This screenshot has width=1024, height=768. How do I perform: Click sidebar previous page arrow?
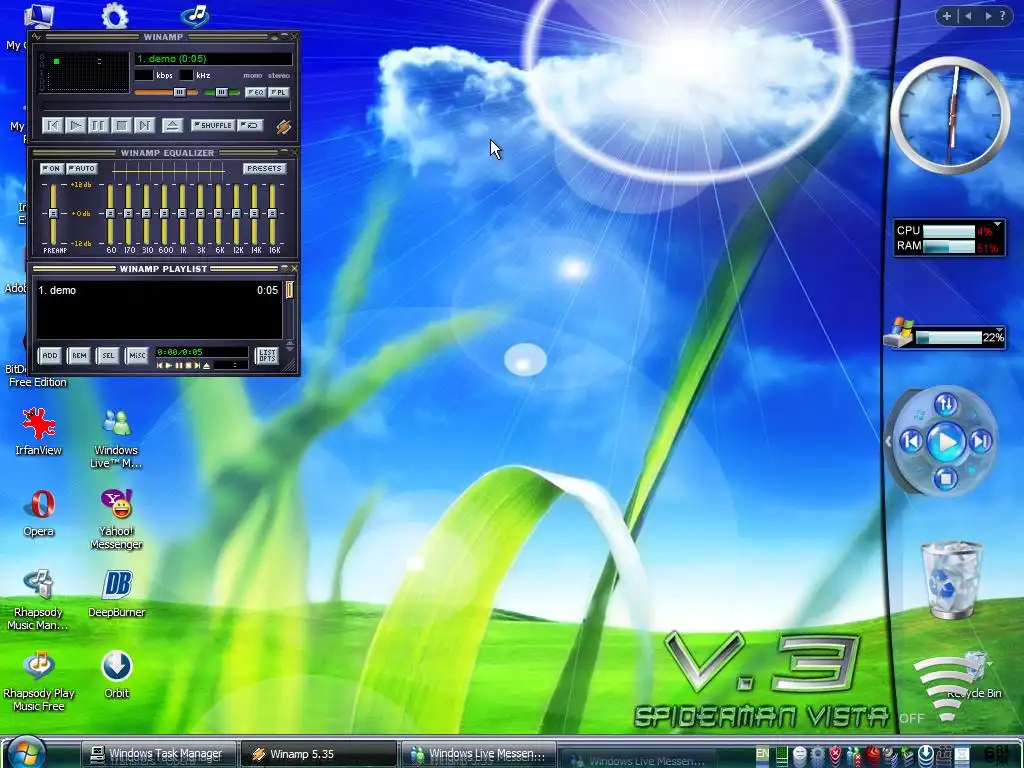[x=968, y=16]
